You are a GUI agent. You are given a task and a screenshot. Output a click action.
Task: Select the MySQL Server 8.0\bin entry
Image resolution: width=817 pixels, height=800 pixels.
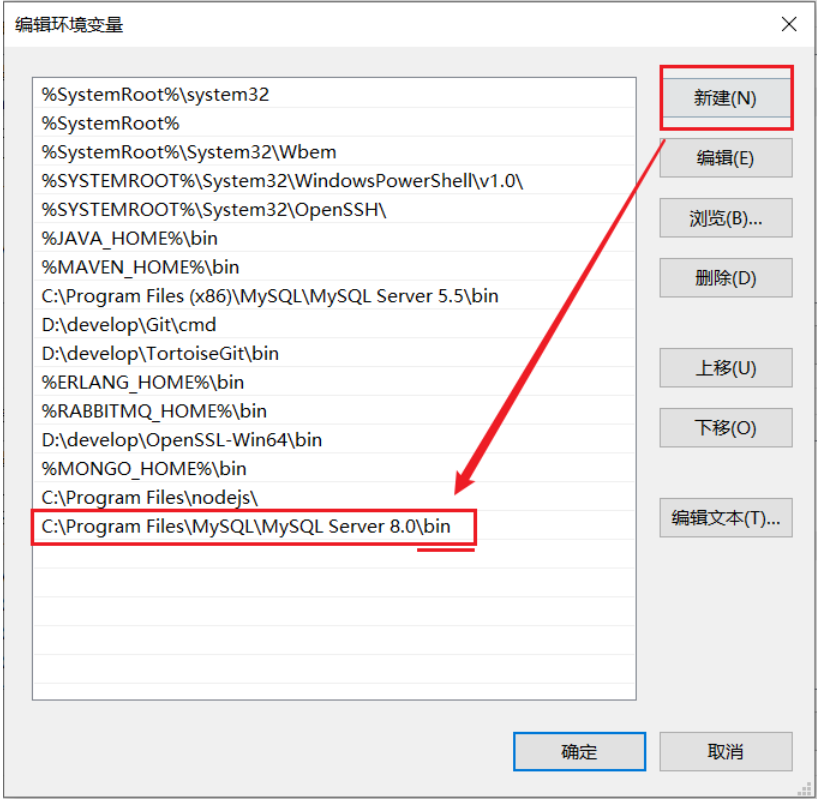tap(334, 526)
